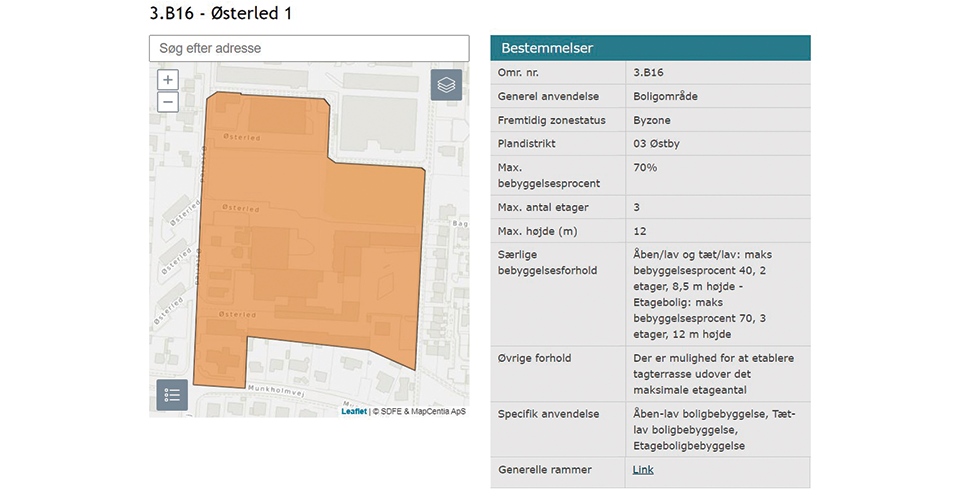Screen dimensions: 960x500
Task: Click the 'Generelle rammer' label
Action: (x=545, y=469)
